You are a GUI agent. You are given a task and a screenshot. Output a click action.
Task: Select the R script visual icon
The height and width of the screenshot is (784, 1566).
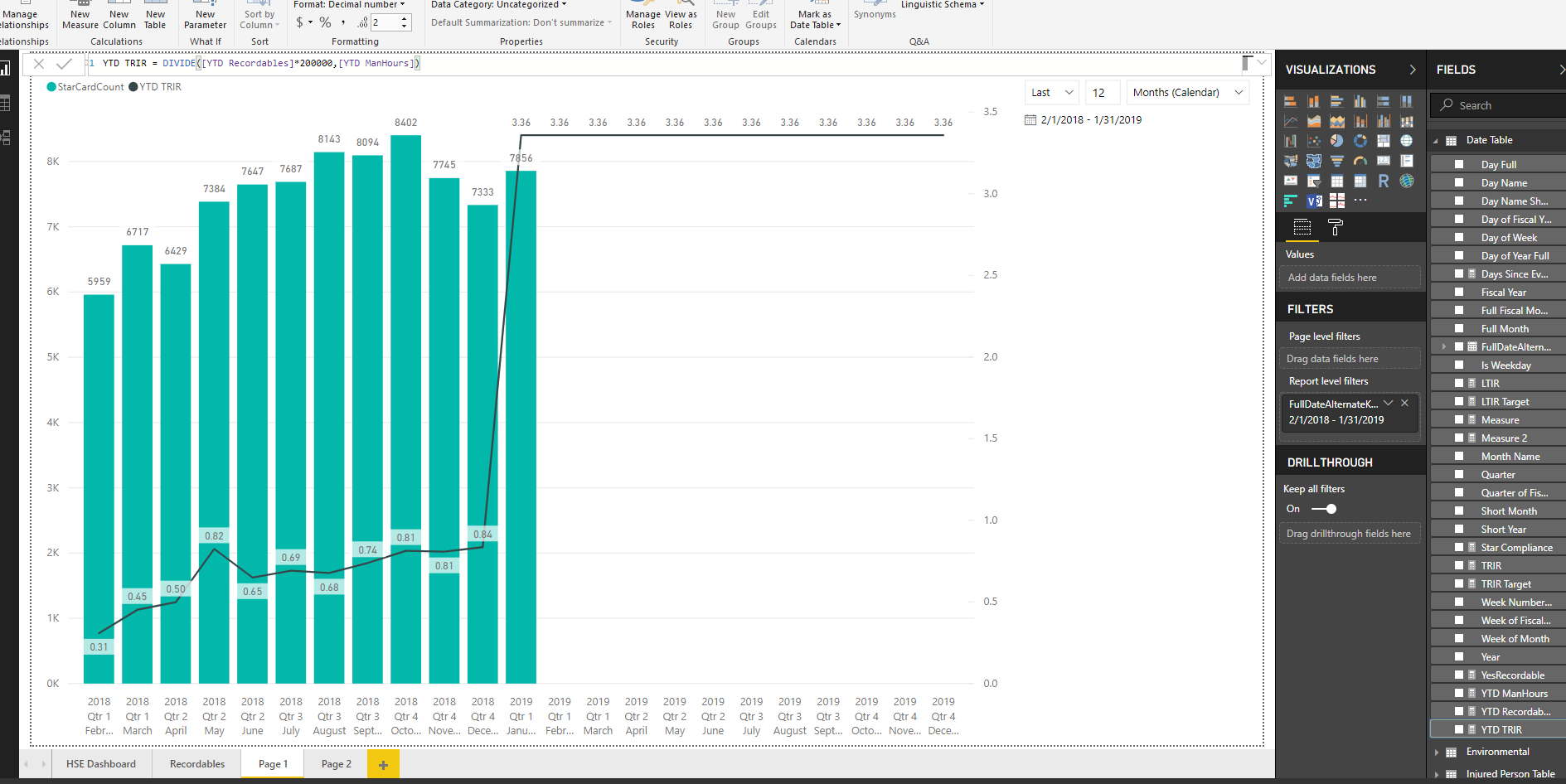click(x=1384, y=181)
